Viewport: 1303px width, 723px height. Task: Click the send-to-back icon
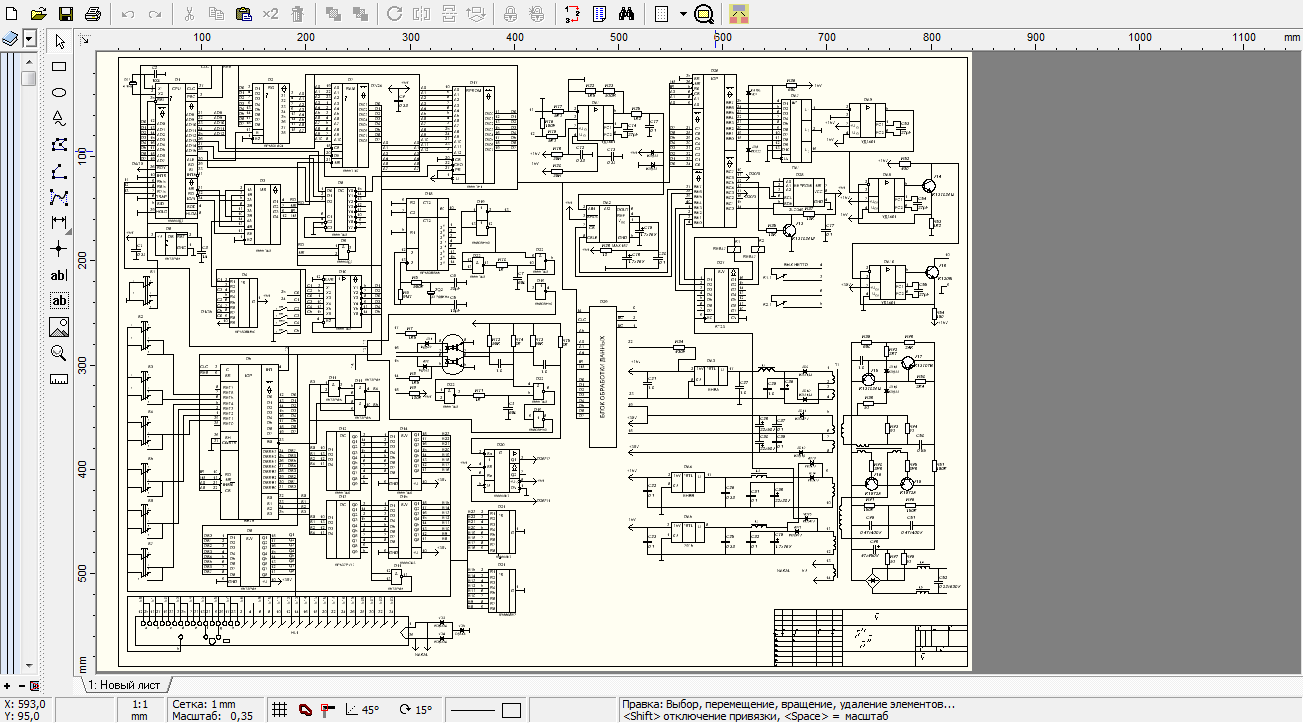click(360, 14)
